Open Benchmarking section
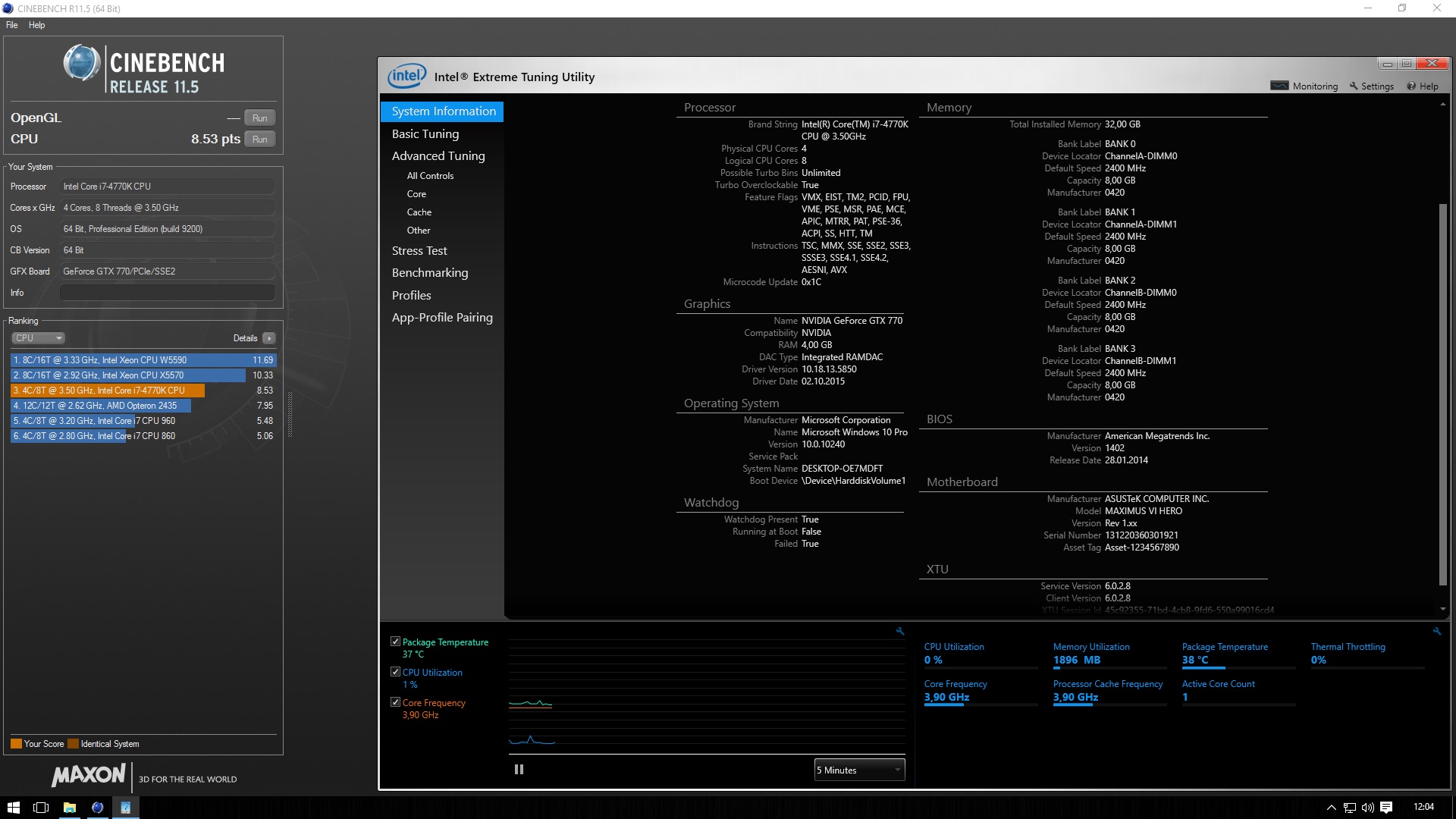This screenshot has width=1456, height=819. (430, 273)
